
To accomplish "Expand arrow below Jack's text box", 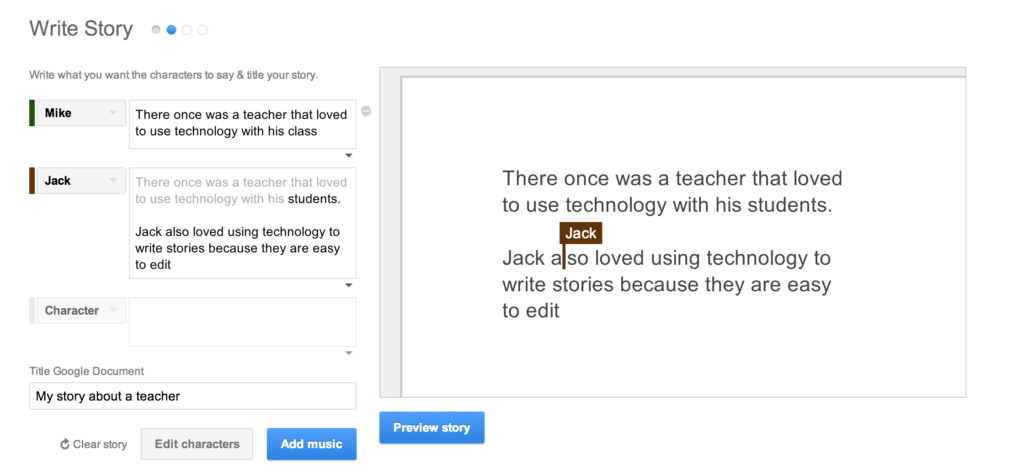I will coord(349,285).
